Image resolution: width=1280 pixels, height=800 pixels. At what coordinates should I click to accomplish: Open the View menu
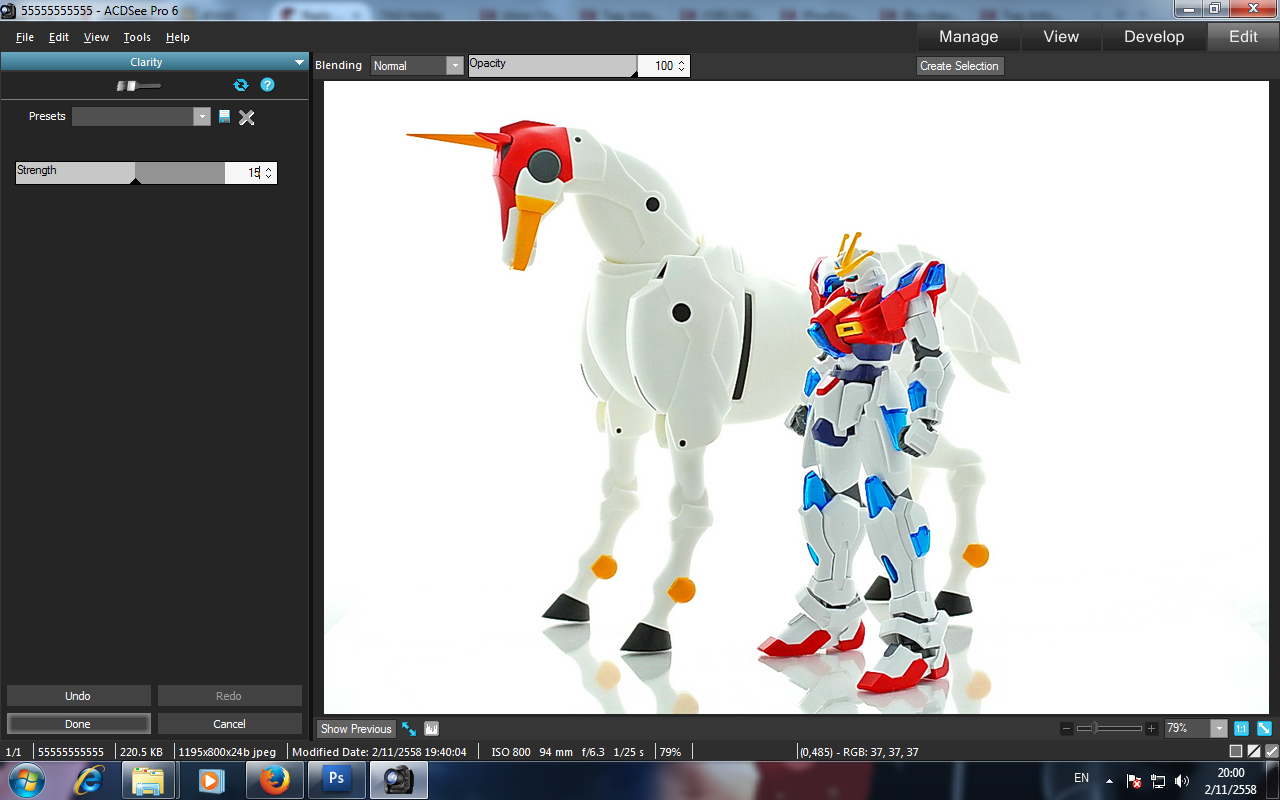pos(96,37)
